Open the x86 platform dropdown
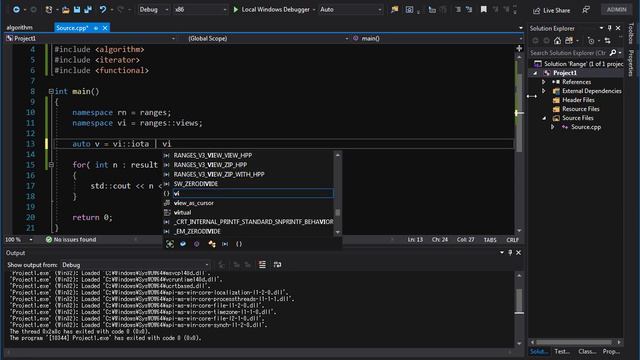Screen dimensions: 640x360 coord(200,9)
